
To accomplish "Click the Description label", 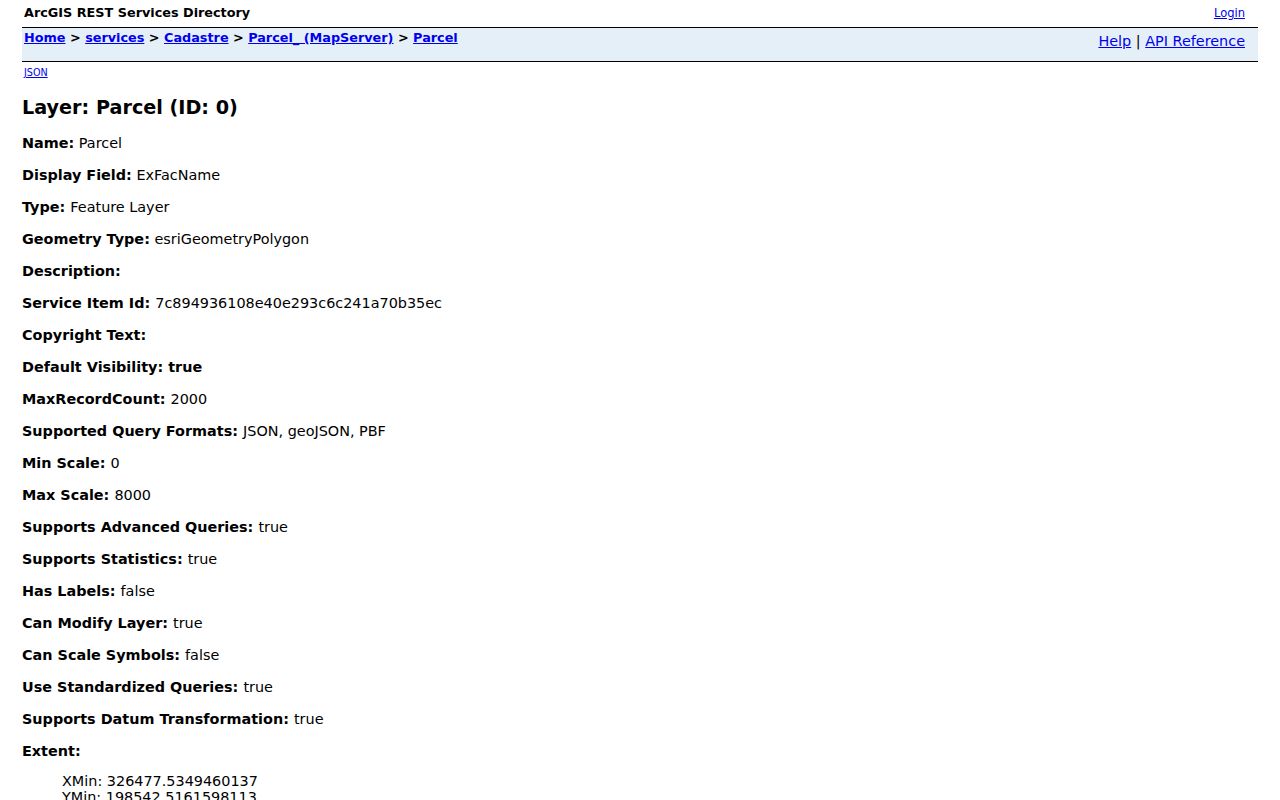I will tap(71, 271).
